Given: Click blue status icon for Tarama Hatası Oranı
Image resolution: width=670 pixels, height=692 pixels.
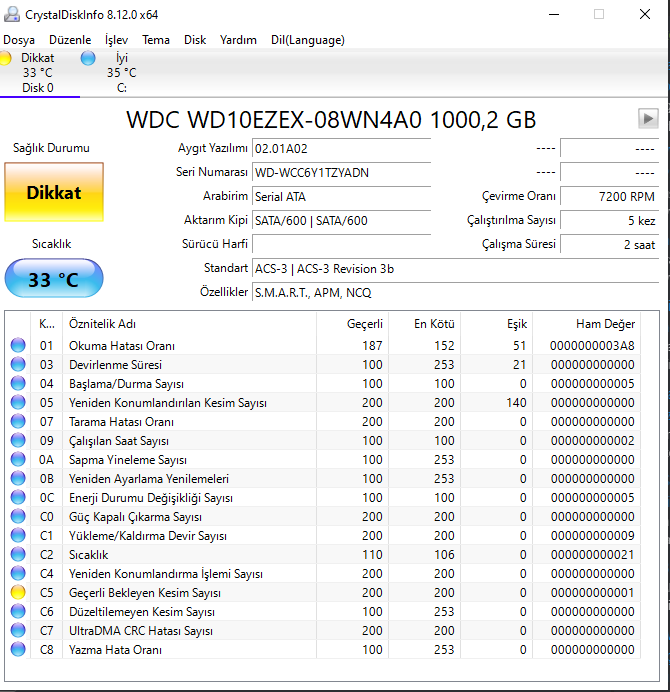Looking at the screenshot, I should (18, 421).
